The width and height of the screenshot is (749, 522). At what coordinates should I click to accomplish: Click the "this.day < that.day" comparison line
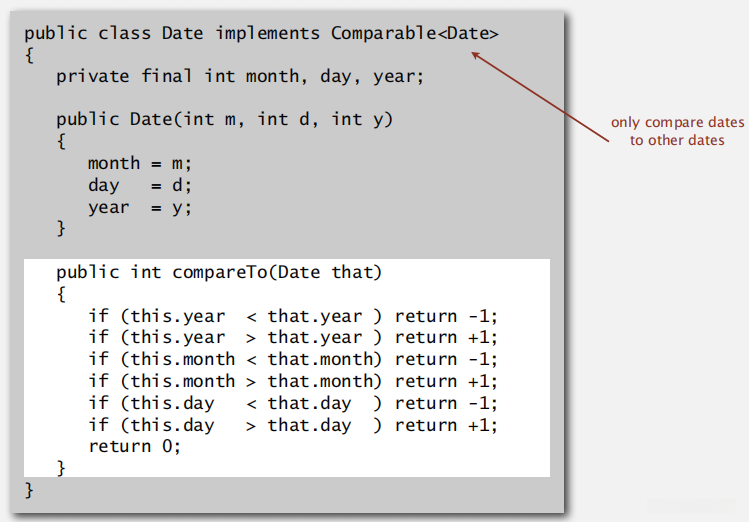[292, 403]
